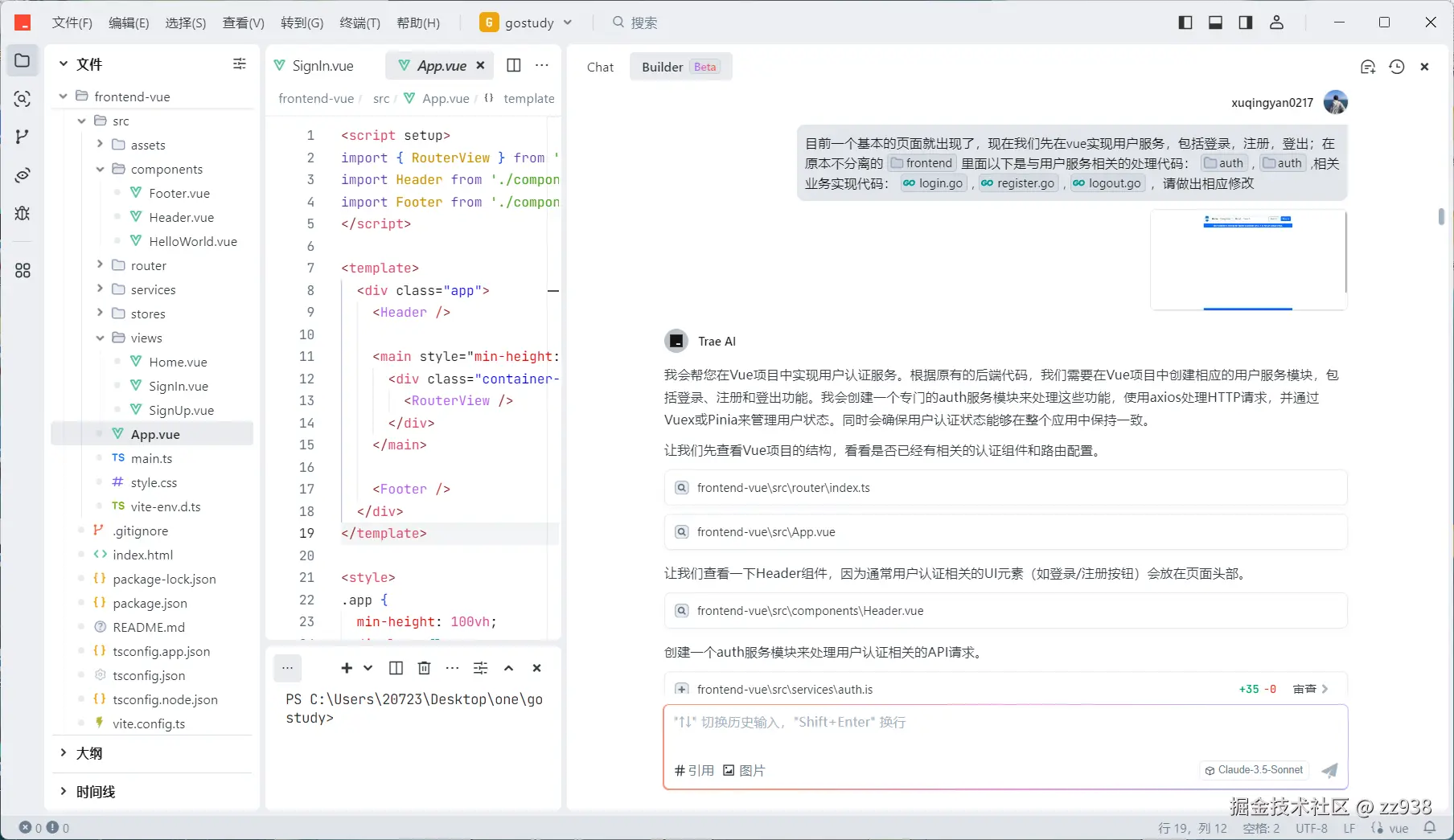The width and height of the screenshot is (1454, 840).
Task: Open the 编辑(E) menu
Action: coord(129,23)
